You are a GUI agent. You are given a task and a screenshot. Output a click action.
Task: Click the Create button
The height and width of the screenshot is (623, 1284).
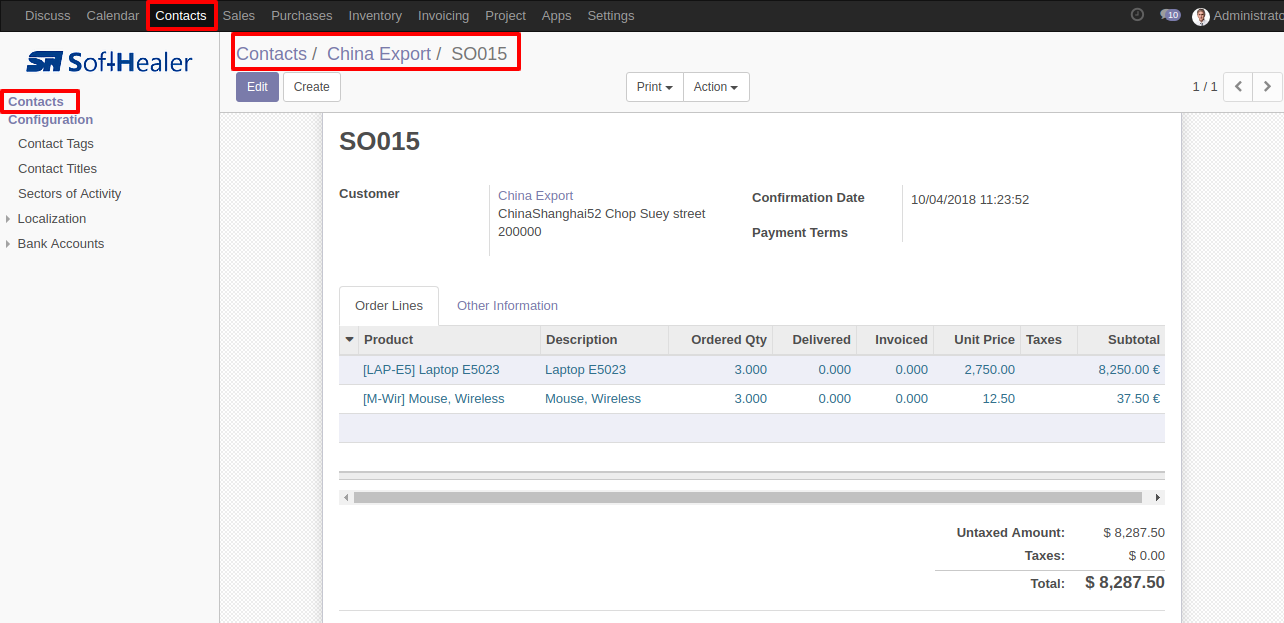click(312, 87)
